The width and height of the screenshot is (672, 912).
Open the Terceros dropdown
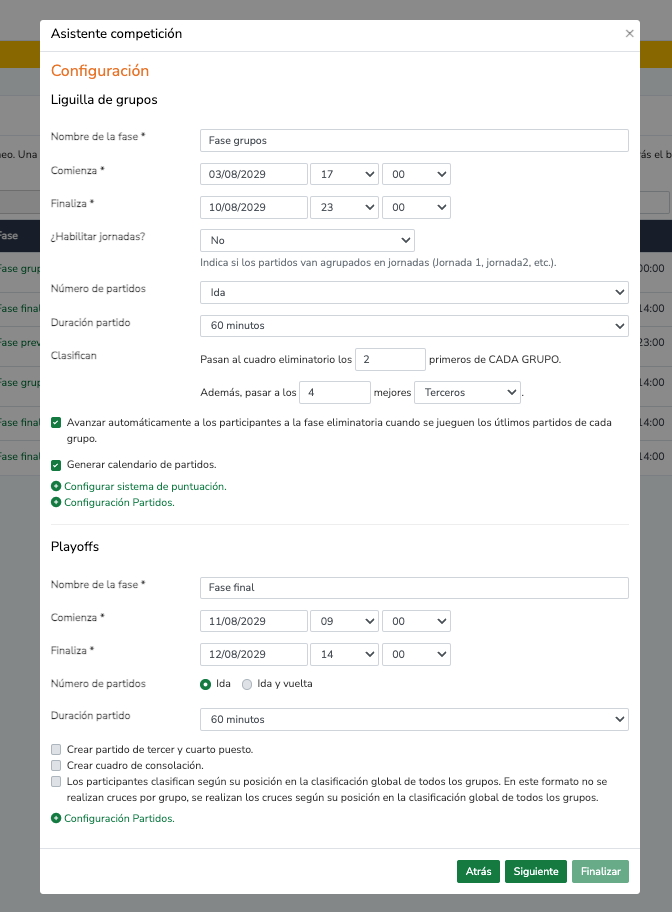468,392
